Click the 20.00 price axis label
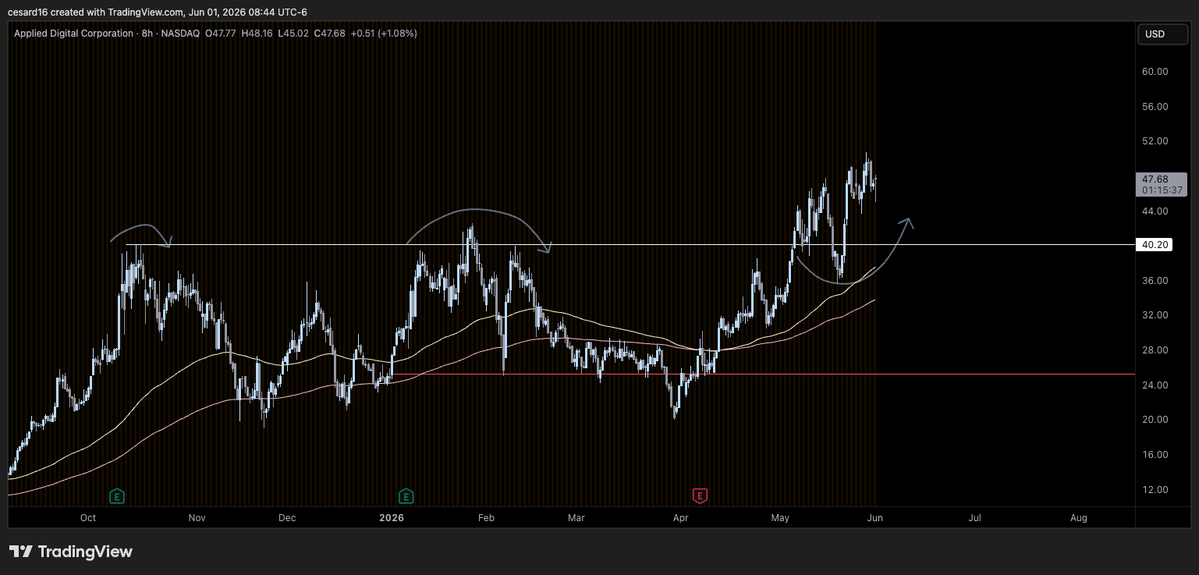 [1155, 420]
